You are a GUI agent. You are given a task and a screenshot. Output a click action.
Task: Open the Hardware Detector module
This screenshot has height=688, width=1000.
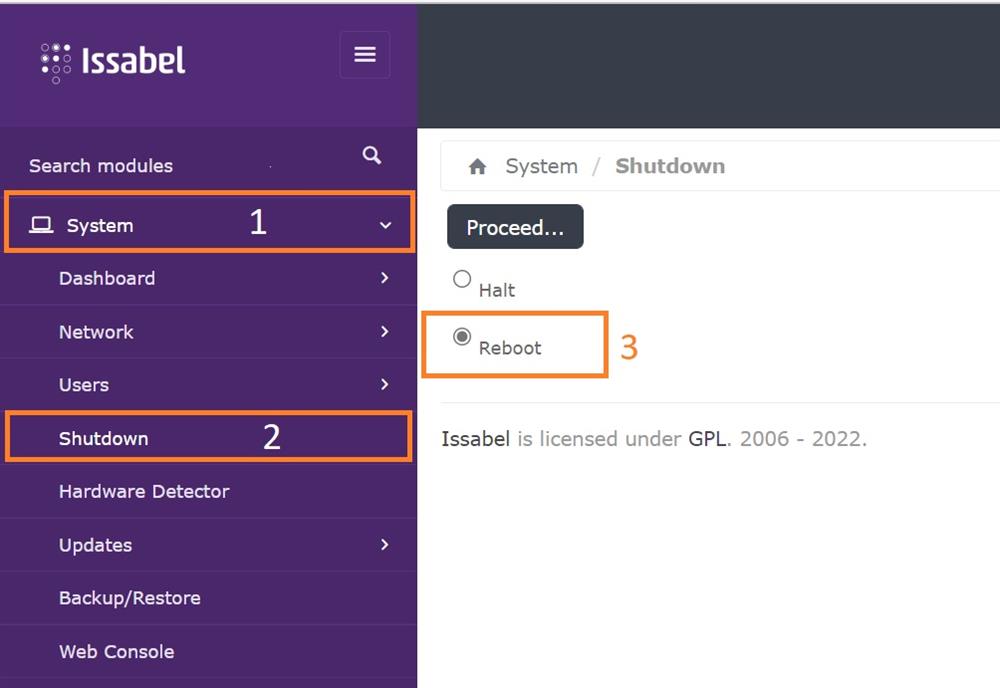tap(143, 491)
